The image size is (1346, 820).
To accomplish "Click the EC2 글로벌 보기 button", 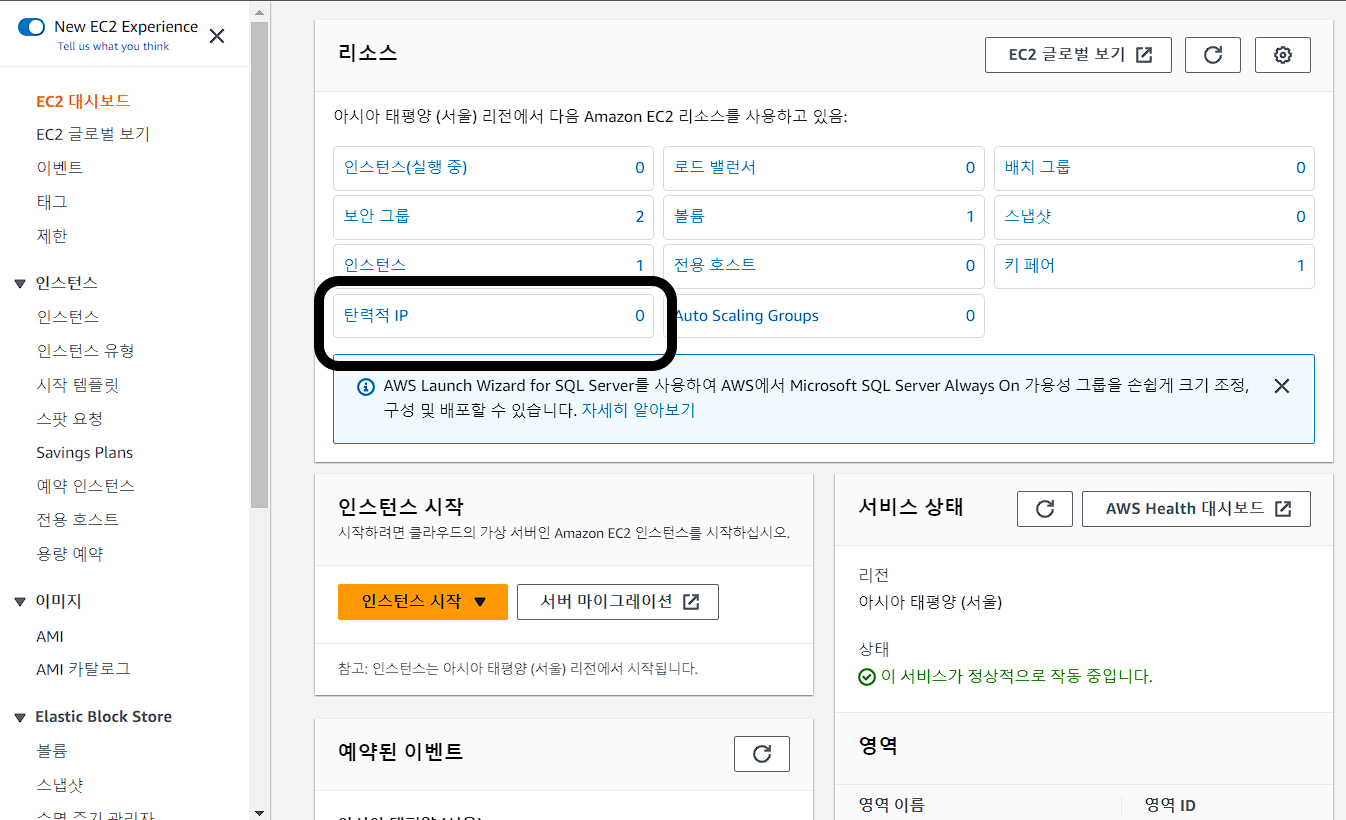I will tap(1078, 55).
